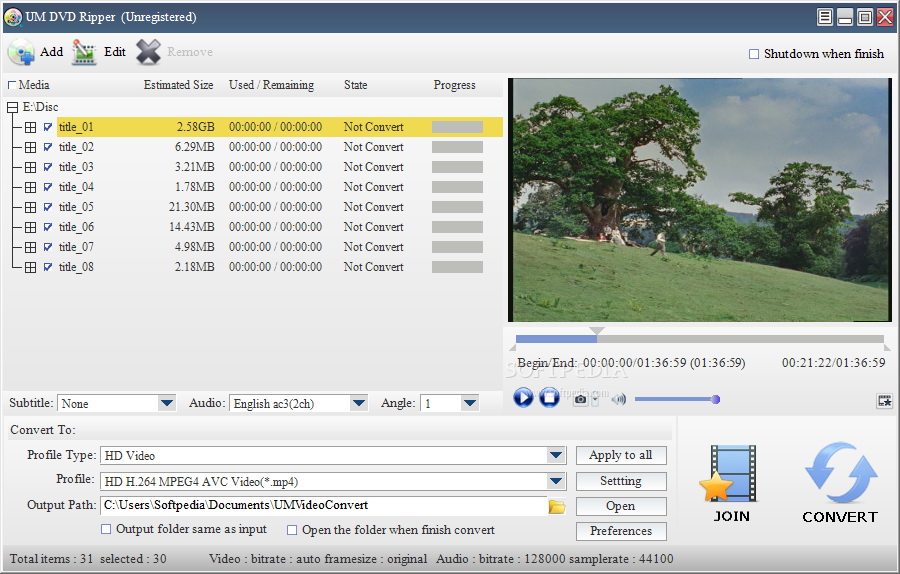
Task: Tick Output folder same as input
Action: pos(106,530)
